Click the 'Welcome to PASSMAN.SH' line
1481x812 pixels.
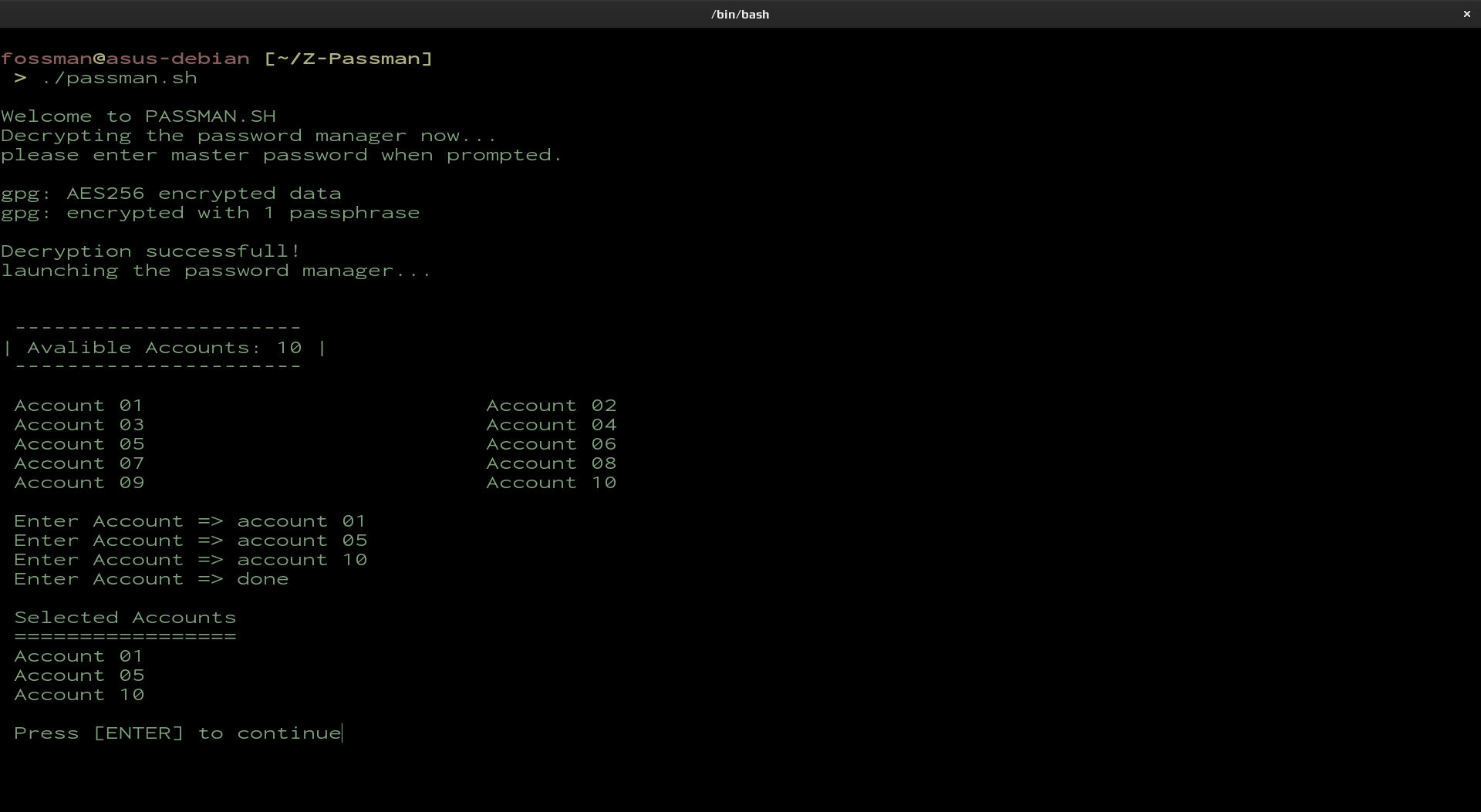coord(138,116)
